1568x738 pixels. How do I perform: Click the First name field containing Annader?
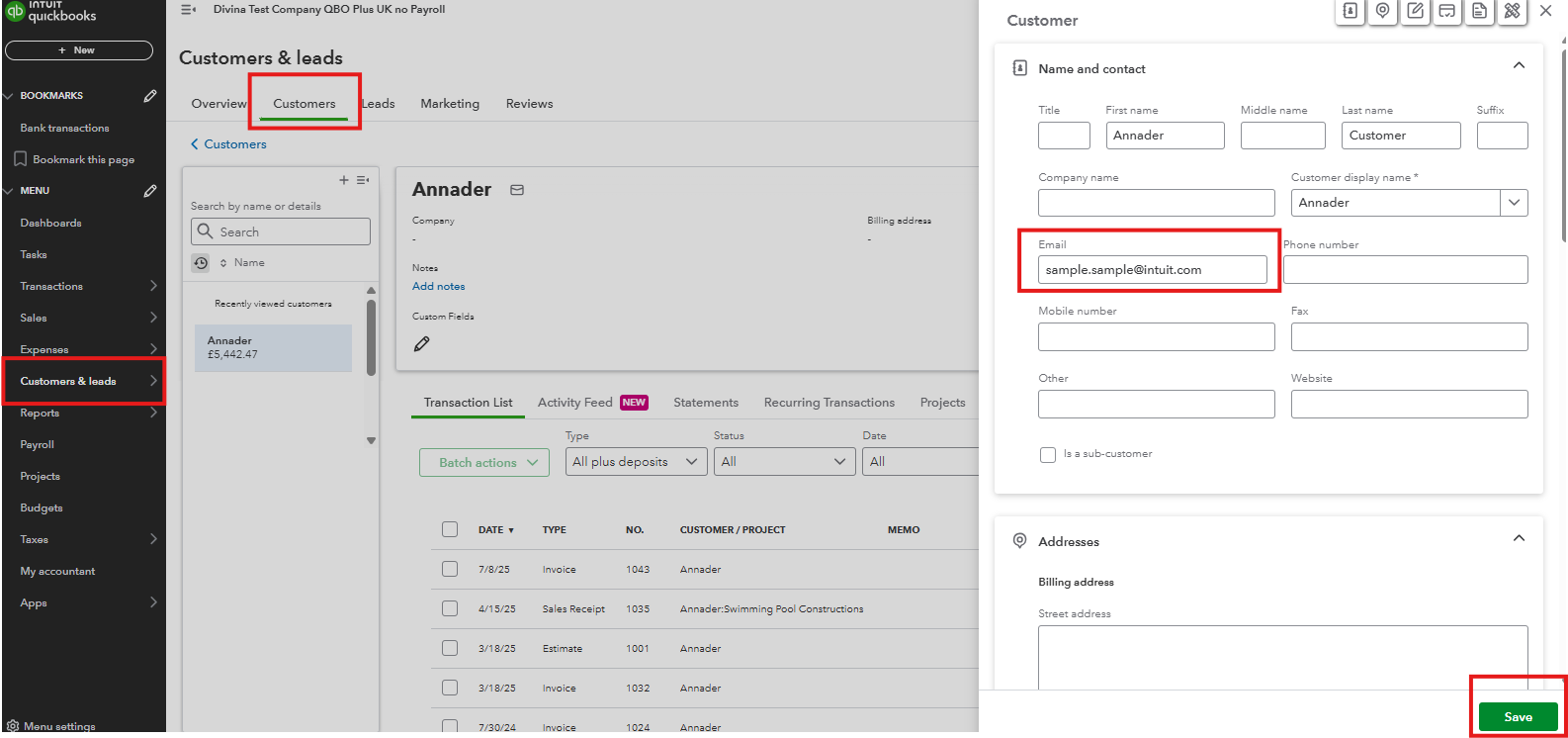(1166, 136)
